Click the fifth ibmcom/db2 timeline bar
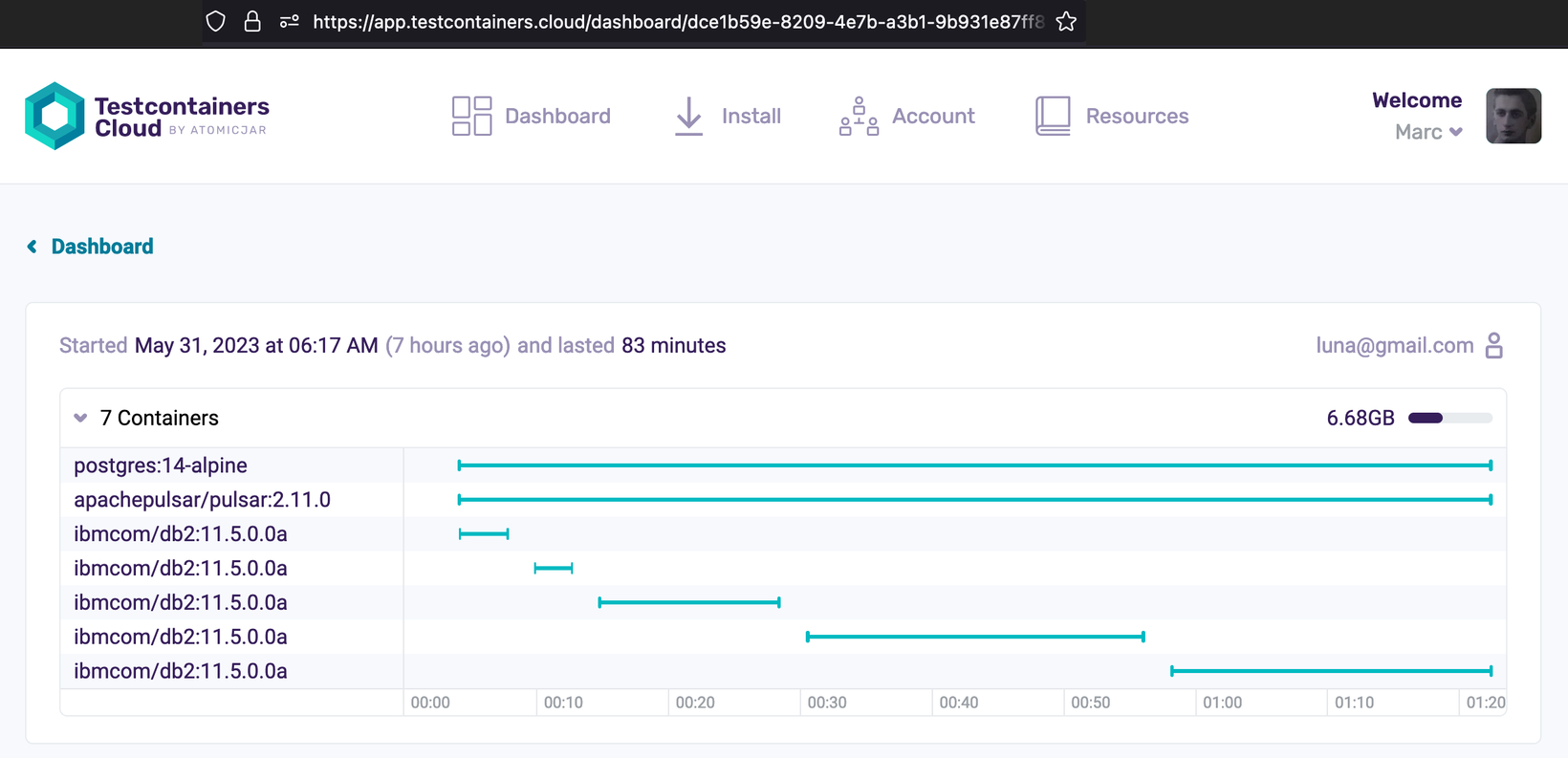Viewport: 1568px width, 758px height. (x=1332, y=671)
